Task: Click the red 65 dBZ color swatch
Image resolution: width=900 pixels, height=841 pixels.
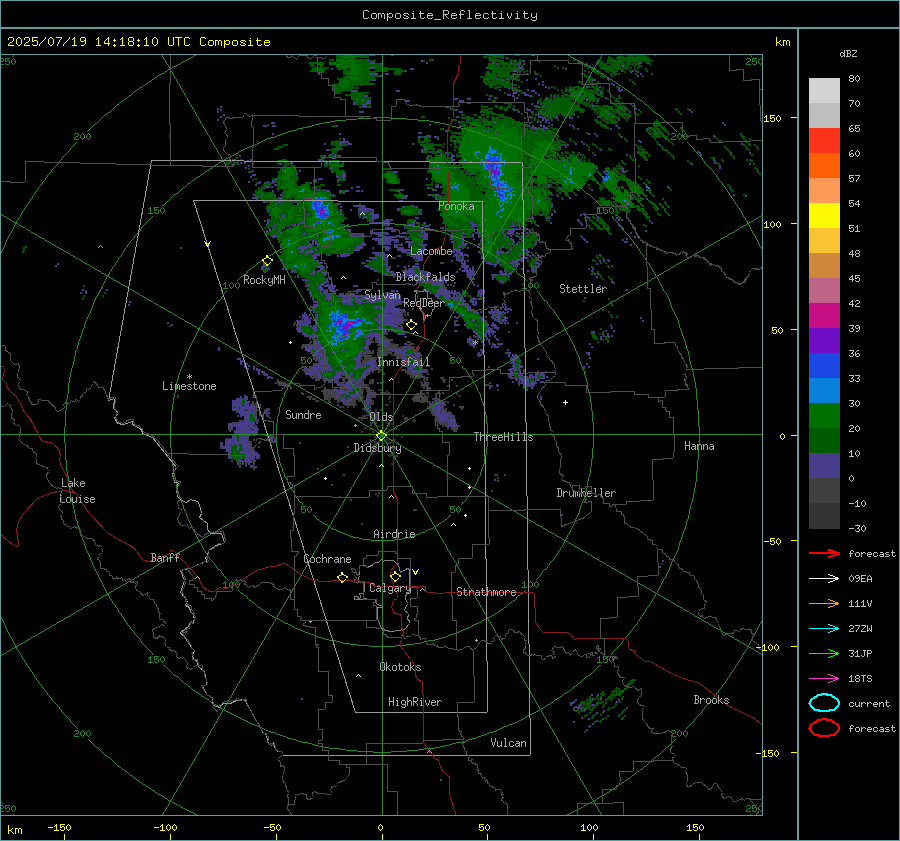Action: (824, 140)
